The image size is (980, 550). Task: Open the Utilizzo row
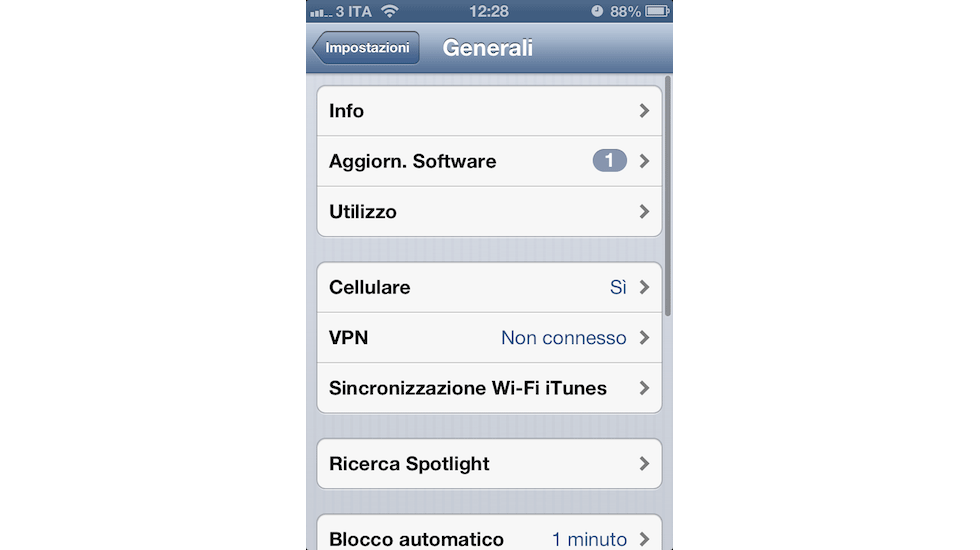point(489,212)
